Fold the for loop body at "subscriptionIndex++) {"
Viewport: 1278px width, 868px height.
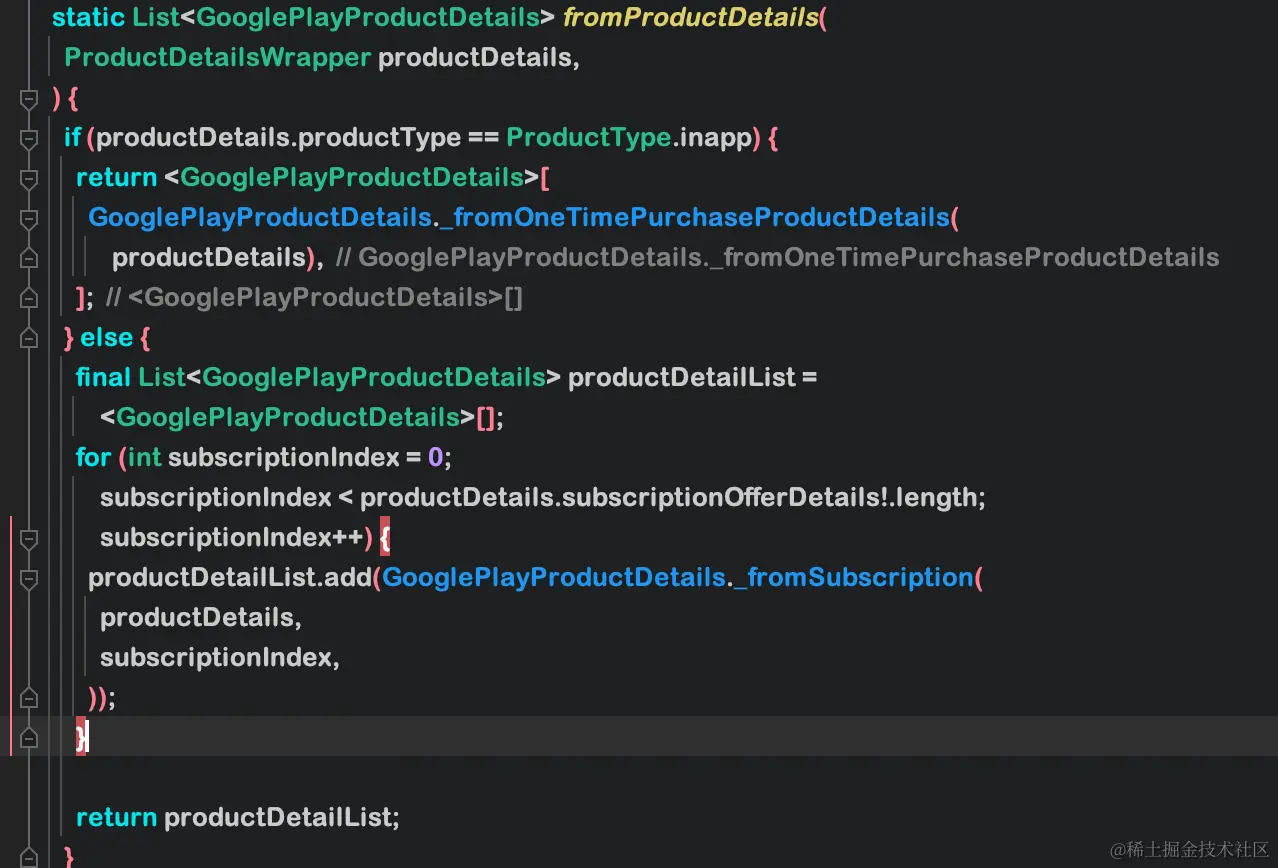click(28, 538)
